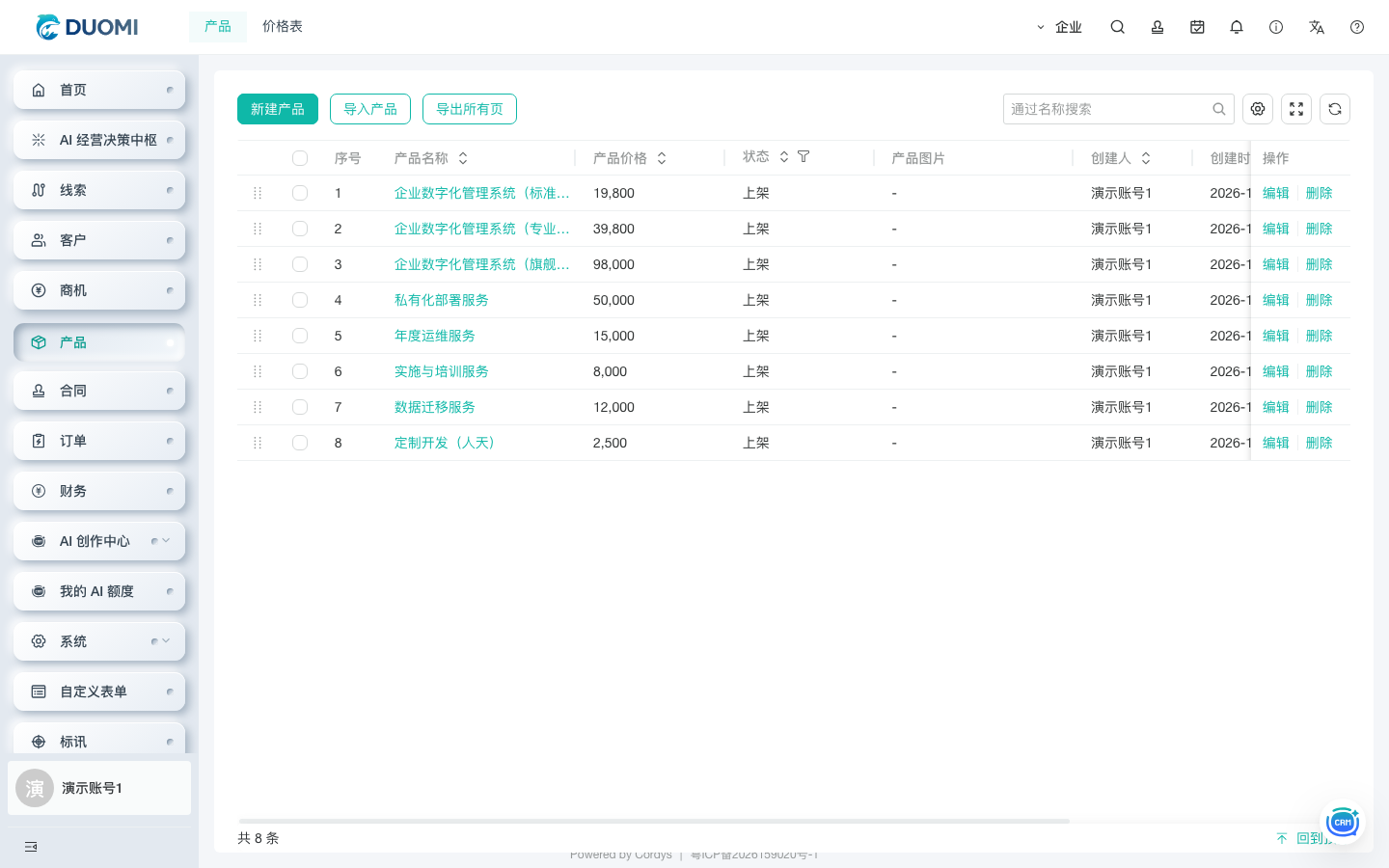Open table column settings gear
The height and width of the screenshot is (868, 1389).
[x=1258, y=109]
